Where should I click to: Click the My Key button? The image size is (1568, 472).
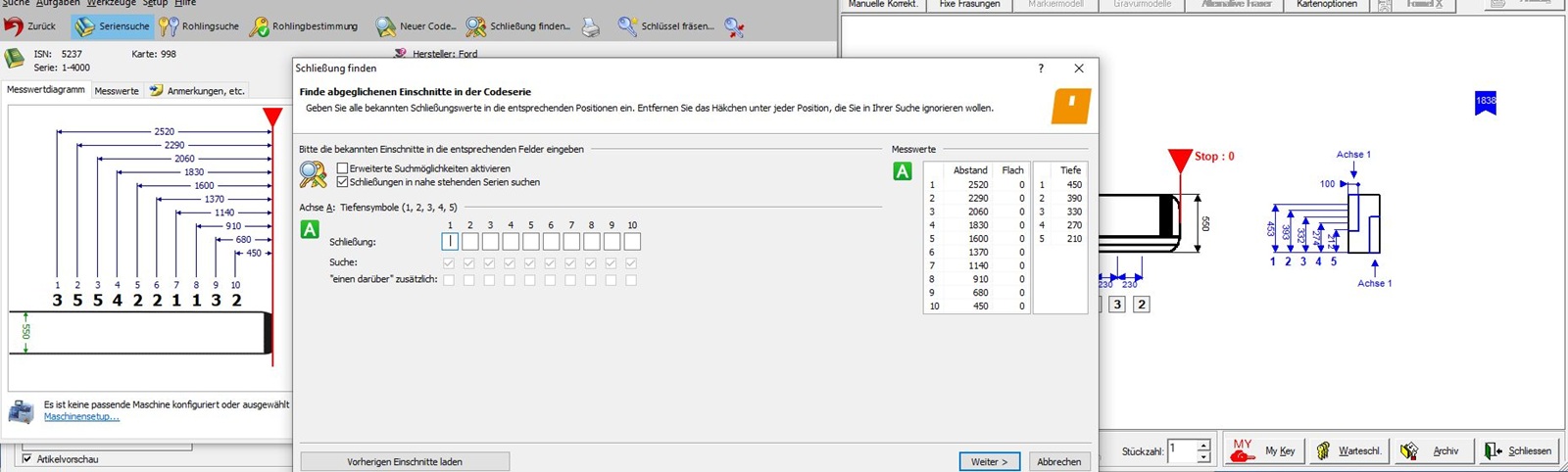point(1265,450)
